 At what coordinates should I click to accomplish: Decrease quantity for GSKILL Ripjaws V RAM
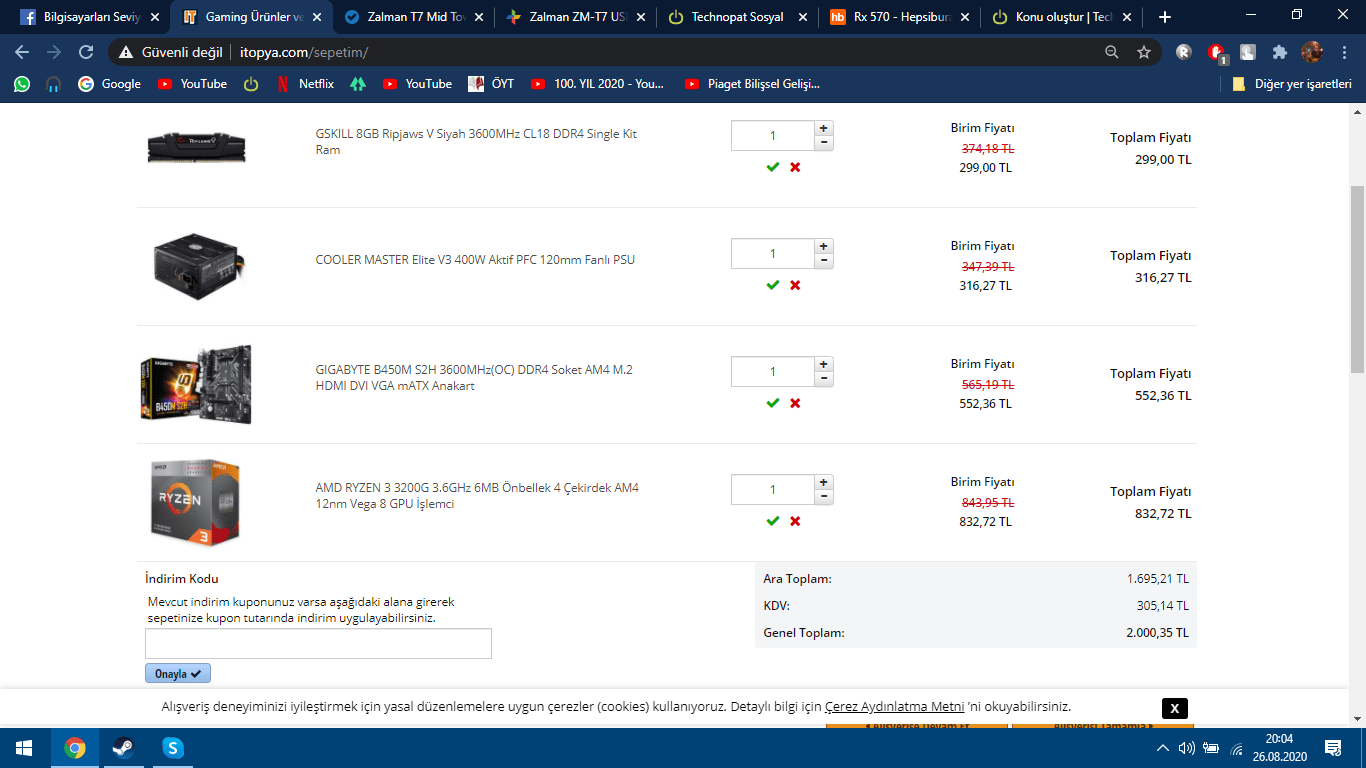click(823, 143)
